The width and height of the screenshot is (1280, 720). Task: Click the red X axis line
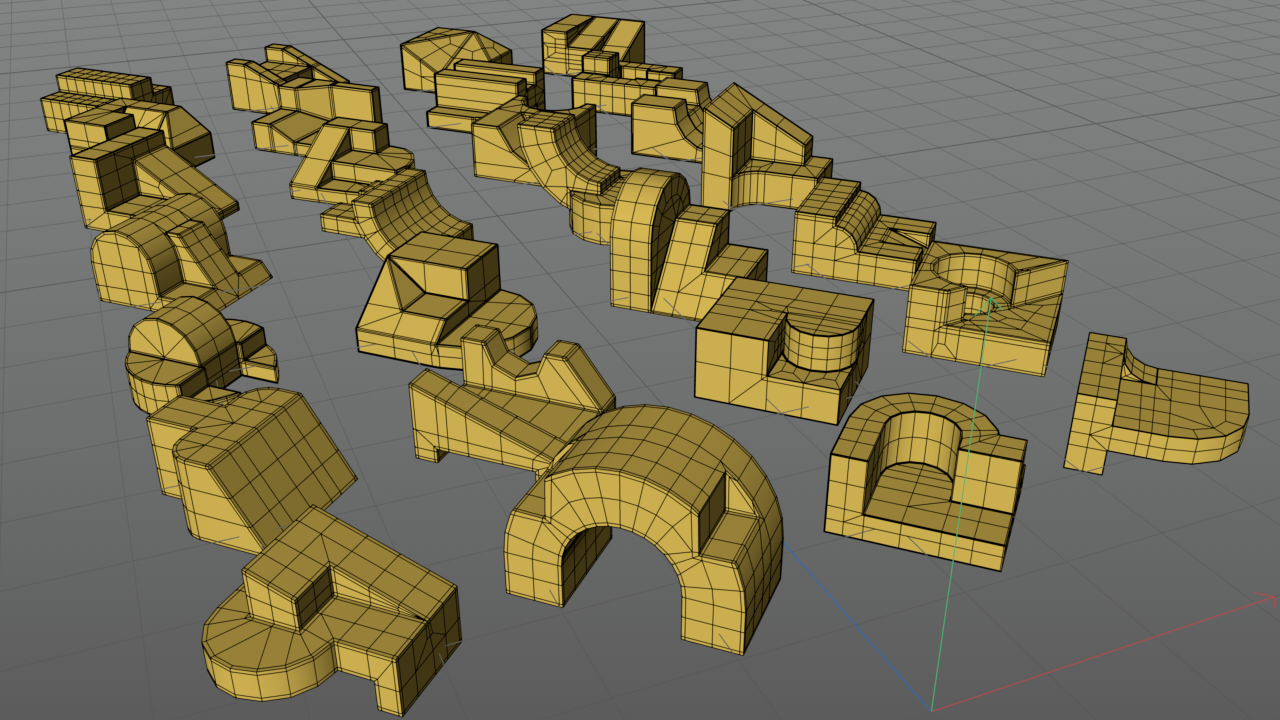[1105, 652]
